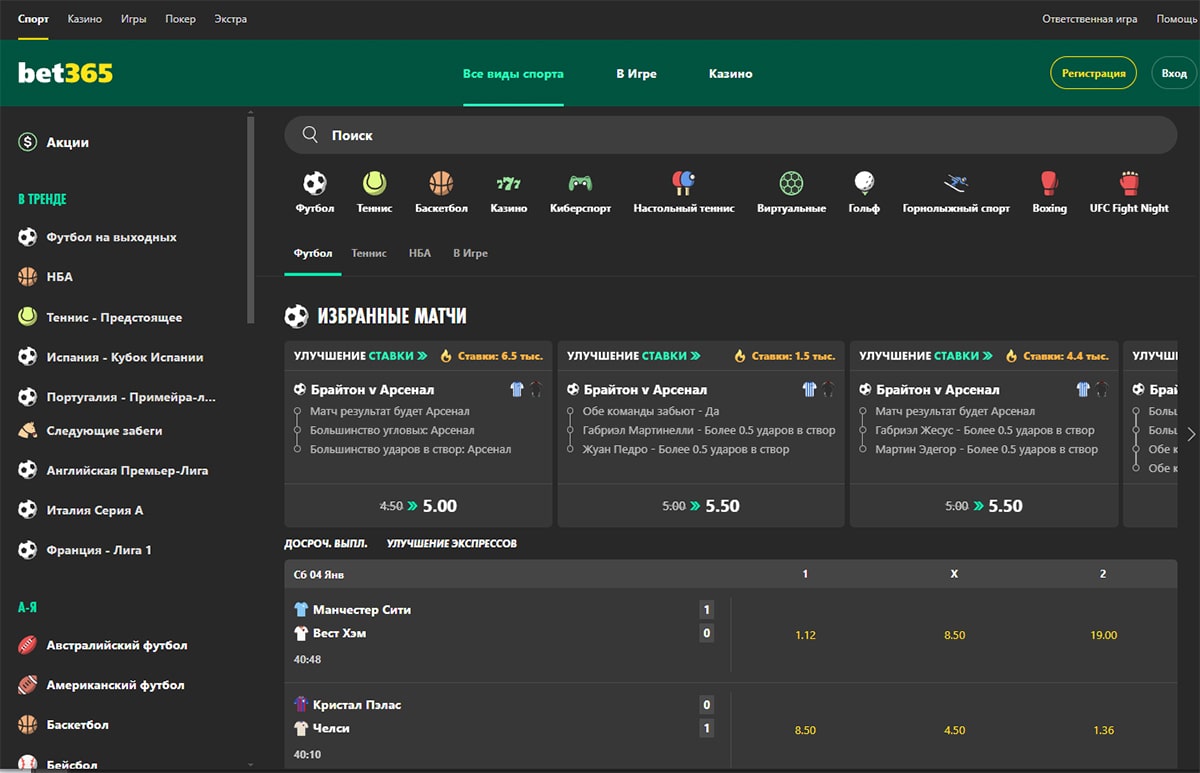Select the Виртуальные sports icon
This screenshot has height=773, width=1200.
coord(791,183)
